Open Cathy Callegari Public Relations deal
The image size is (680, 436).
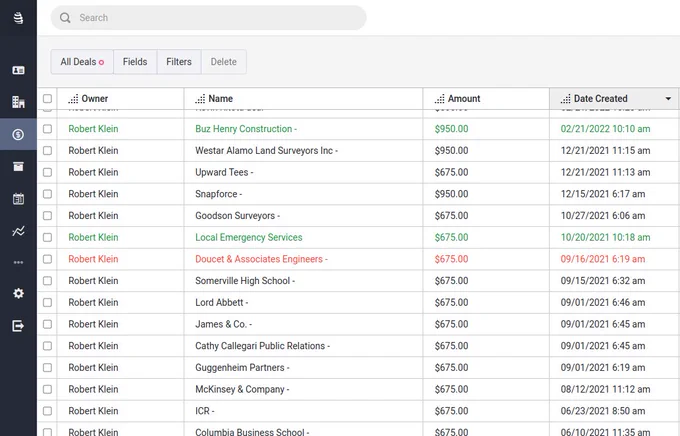262,346
